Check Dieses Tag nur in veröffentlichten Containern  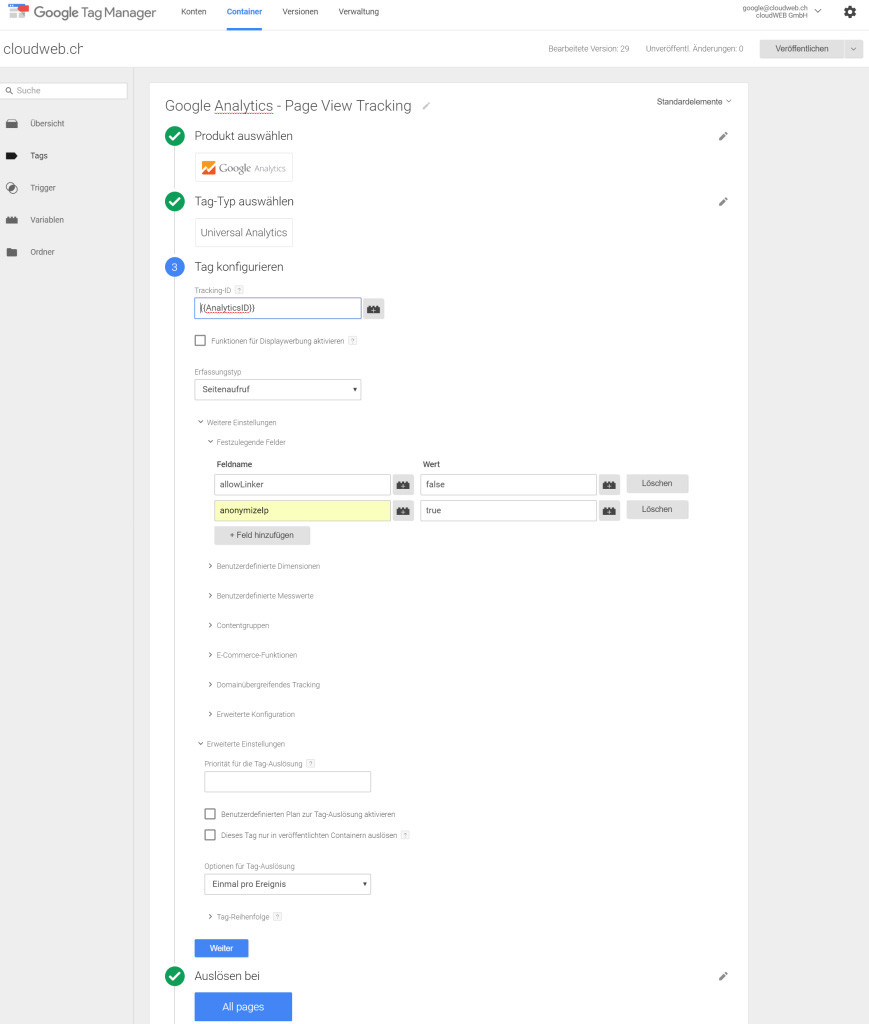pos(210,835)
